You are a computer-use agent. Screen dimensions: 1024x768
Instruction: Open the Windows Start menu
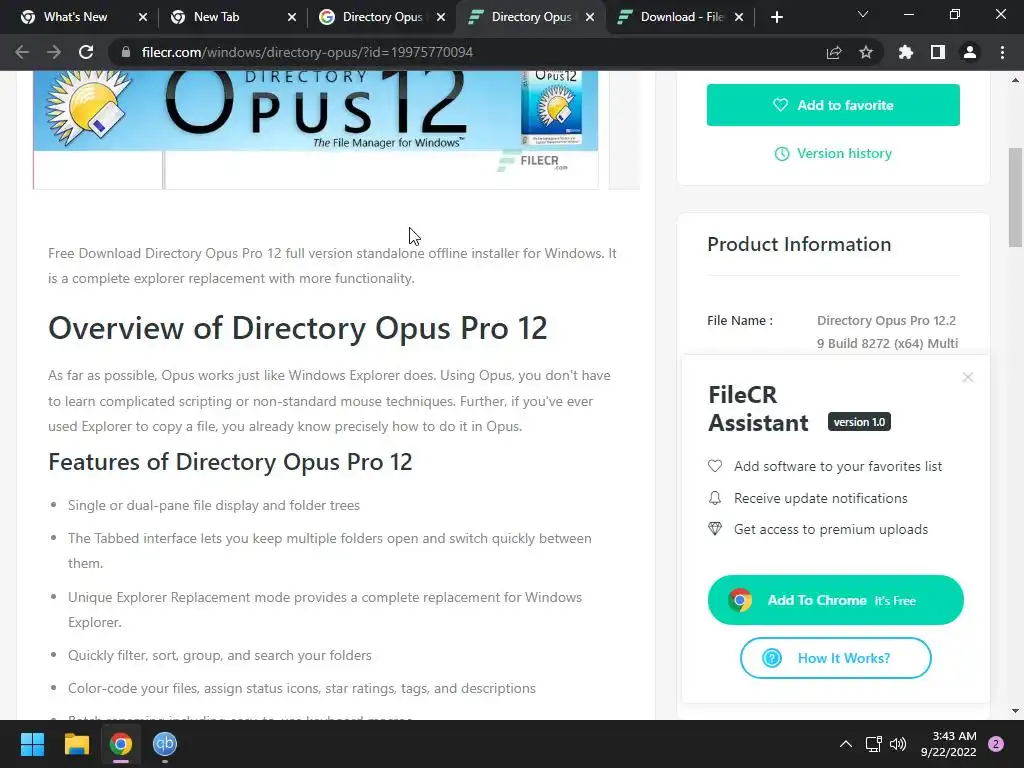[32, 744]
